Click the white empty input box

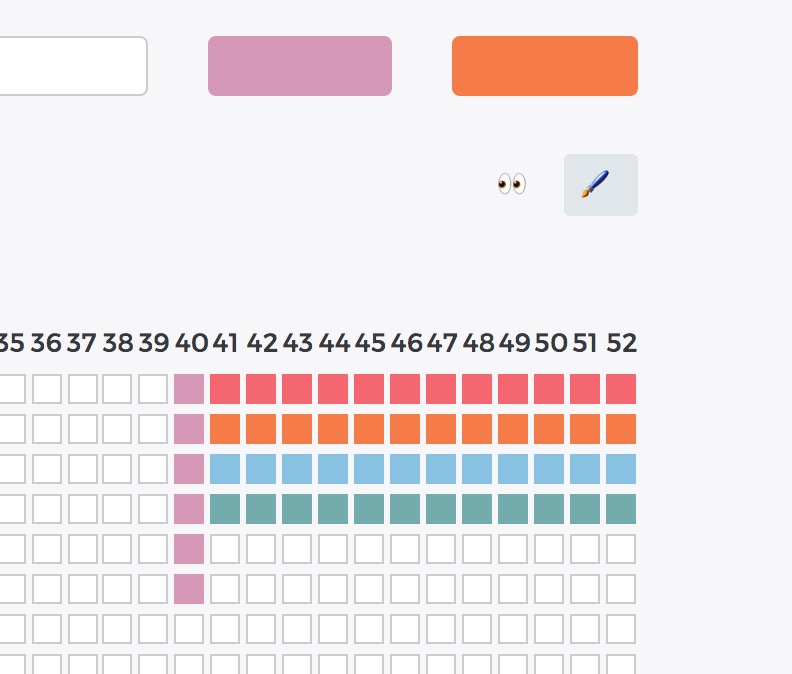71,66
